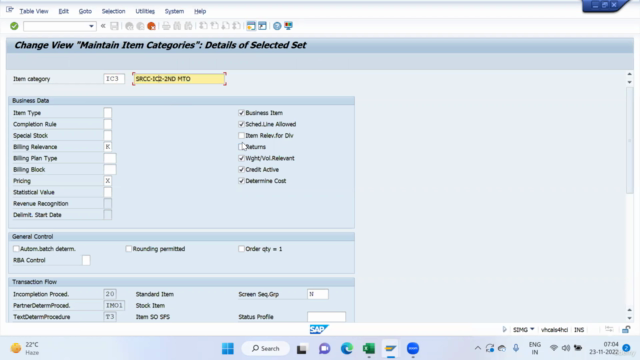Image resolution: width=640 pixels, height=360 pixels.
Task: Click scroll-up arrow of form scrollbar
Action: pos(629,74)
